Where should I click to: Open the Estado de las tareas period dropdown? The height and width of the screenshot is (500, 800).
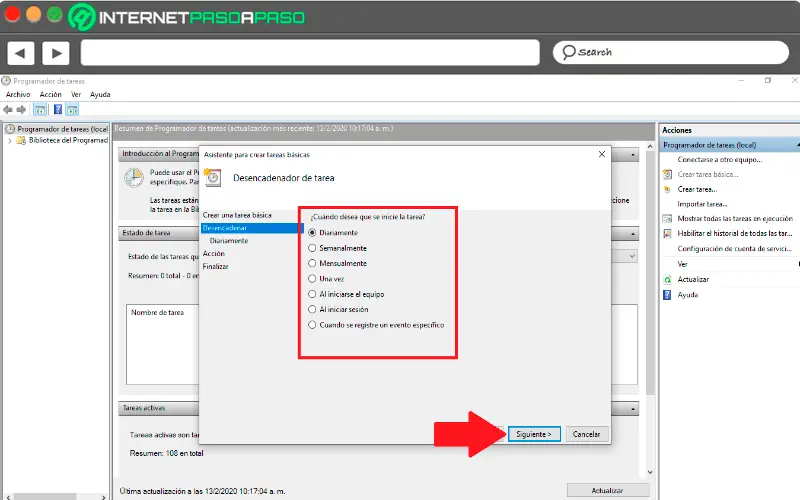[x=632, y=256]
